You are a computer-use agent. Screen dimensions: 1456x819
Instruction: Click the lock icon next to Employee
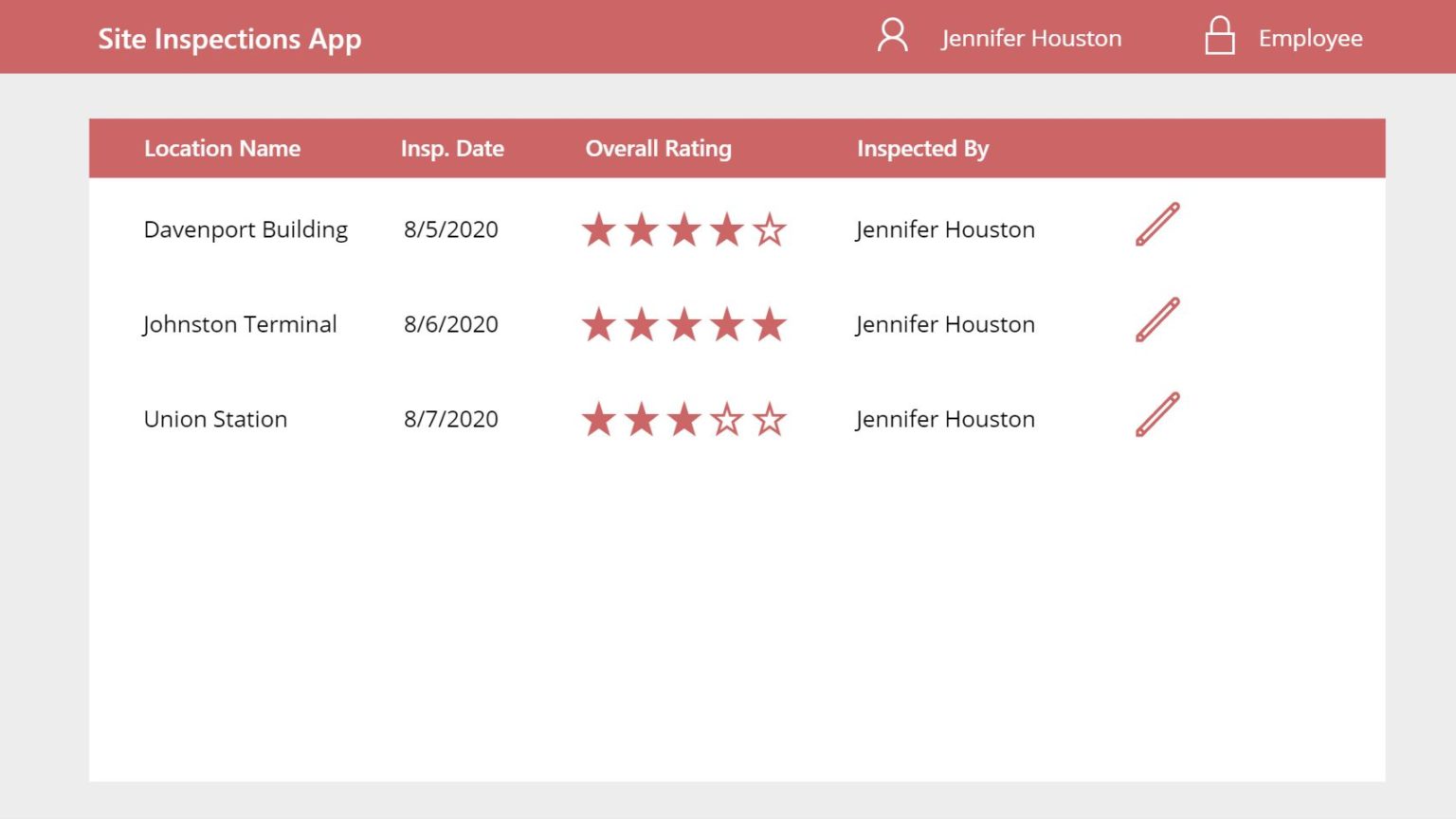(x=1219, y=36)
